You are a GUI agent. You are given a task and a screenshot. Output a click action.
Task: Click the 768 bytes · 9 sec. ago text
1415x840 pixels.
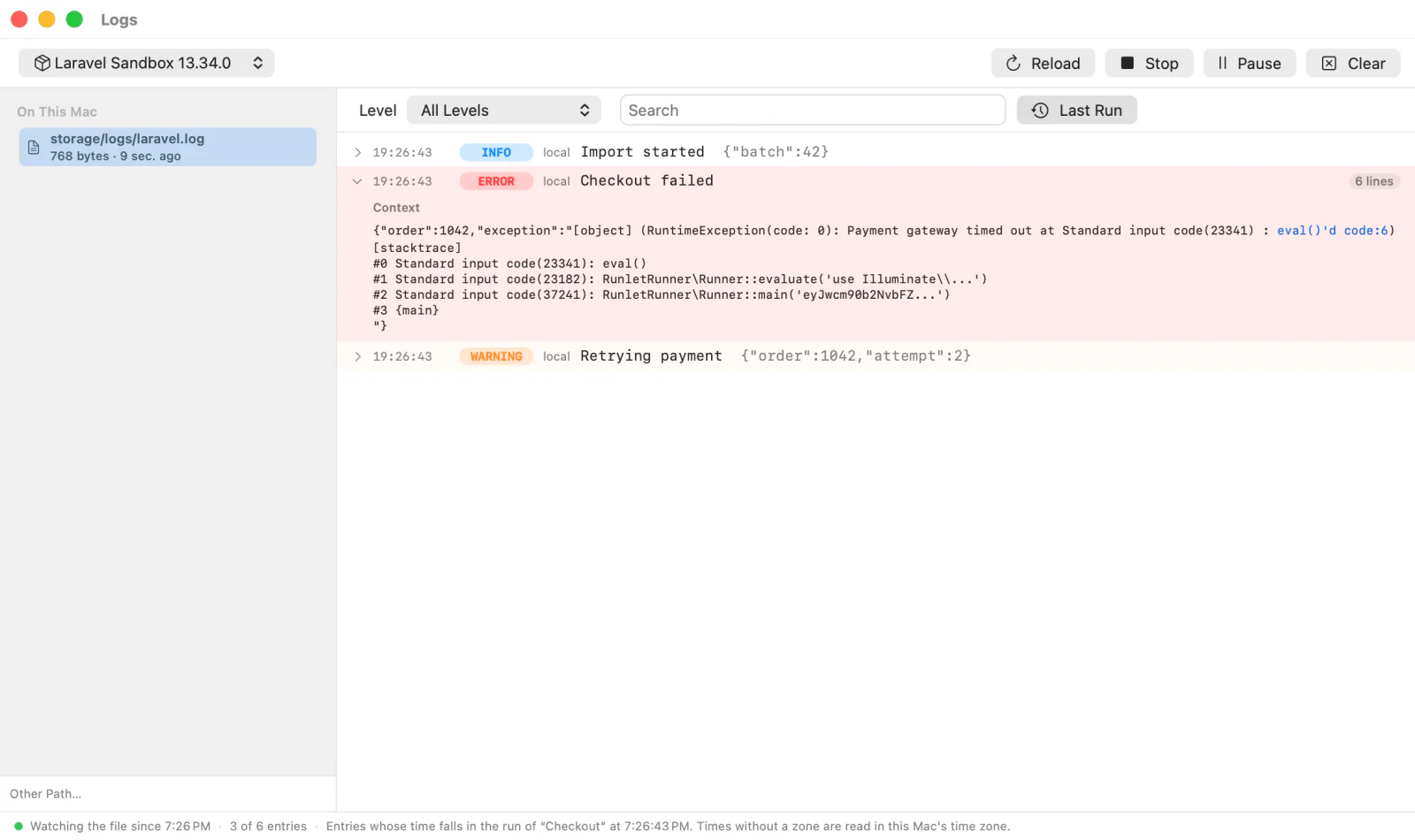(115, 156)
